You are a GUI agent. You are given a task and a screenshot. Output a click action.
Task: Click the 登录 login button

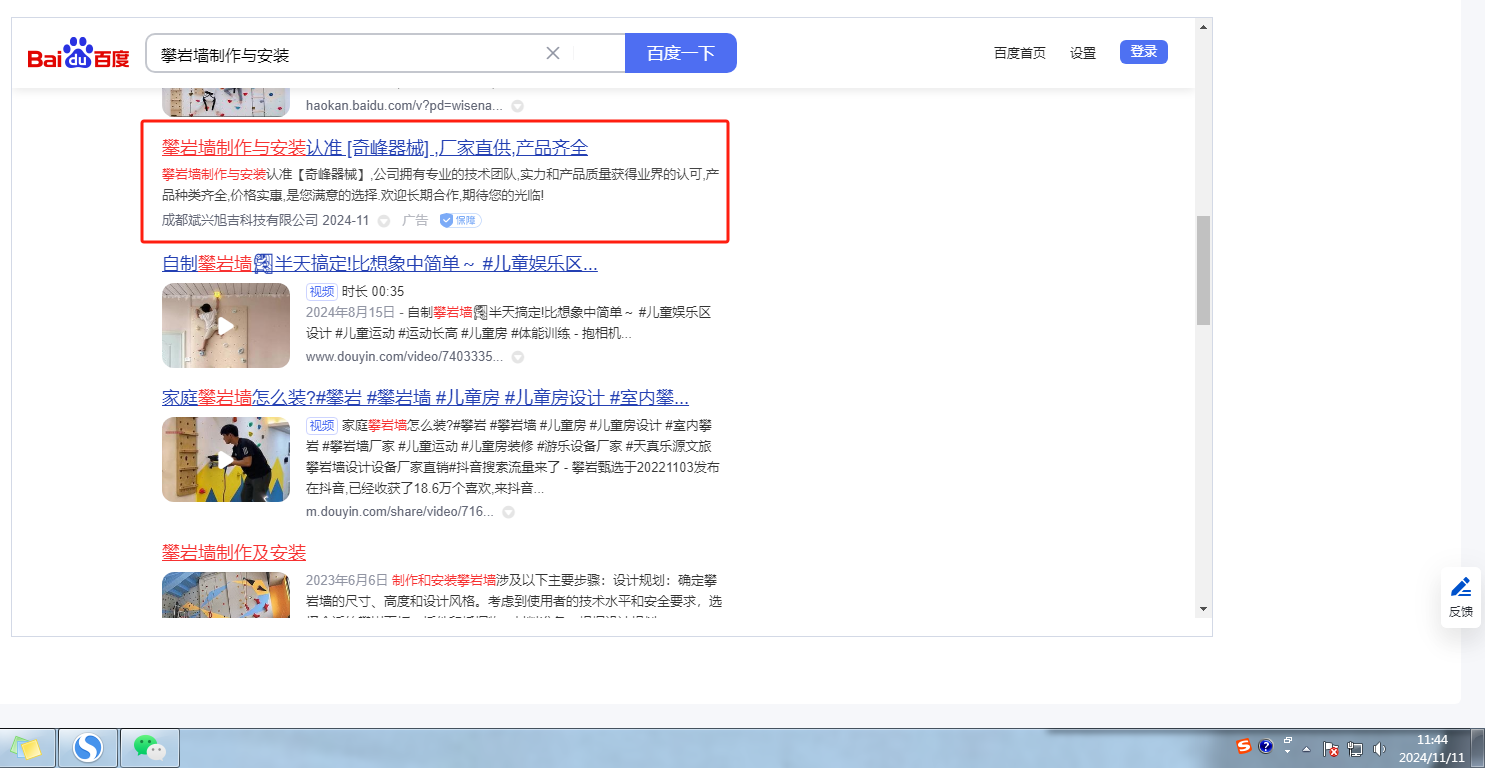click(x=1143, y=52)
